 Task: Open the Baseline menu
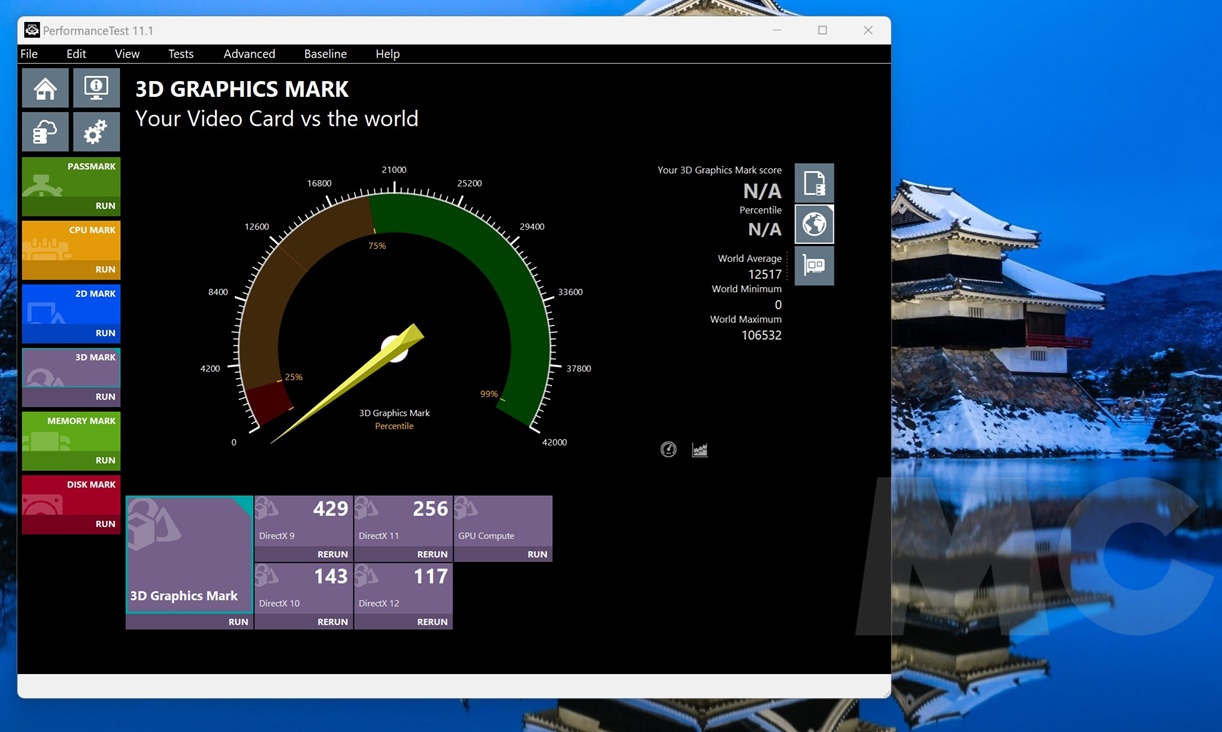[325, 54]
